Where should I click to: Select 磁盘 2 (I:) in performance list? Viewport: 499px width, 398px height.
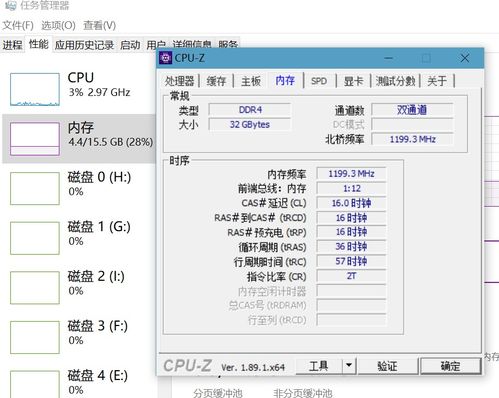point(79,288)
